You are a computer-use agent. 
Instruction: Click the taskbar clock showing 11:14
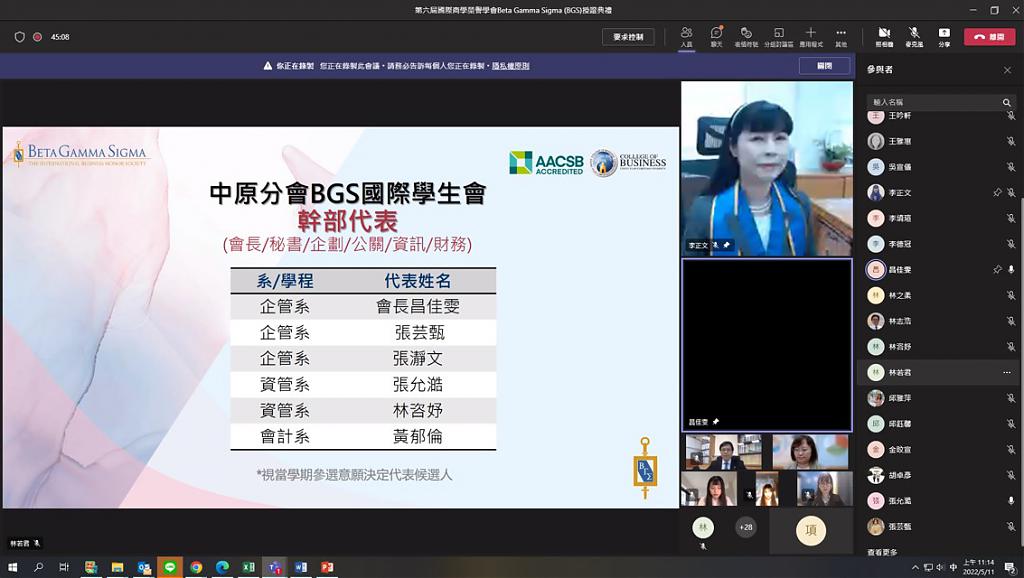coord(978,567)
